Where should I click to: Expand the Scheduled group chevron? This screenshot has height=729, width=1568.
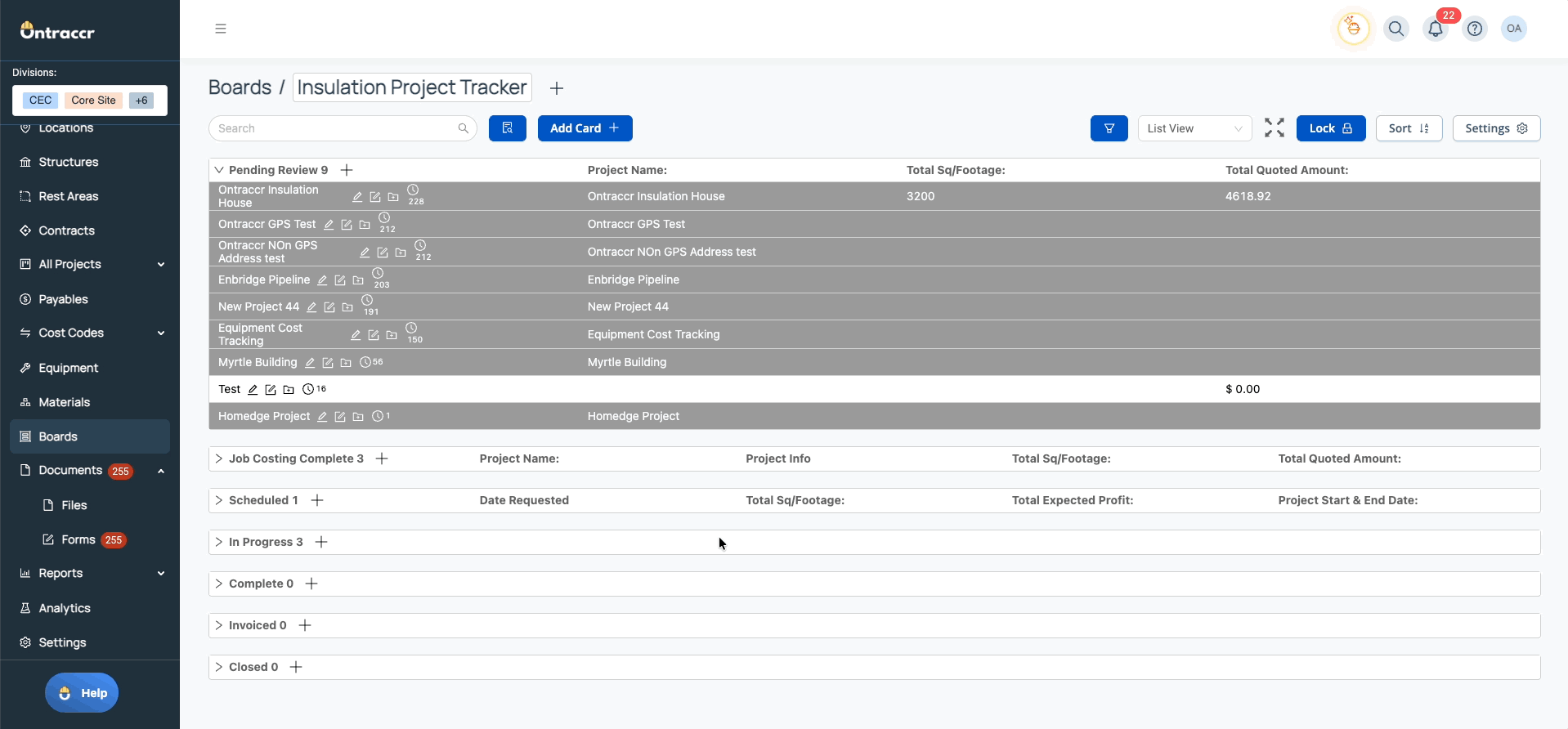[219, 500]
